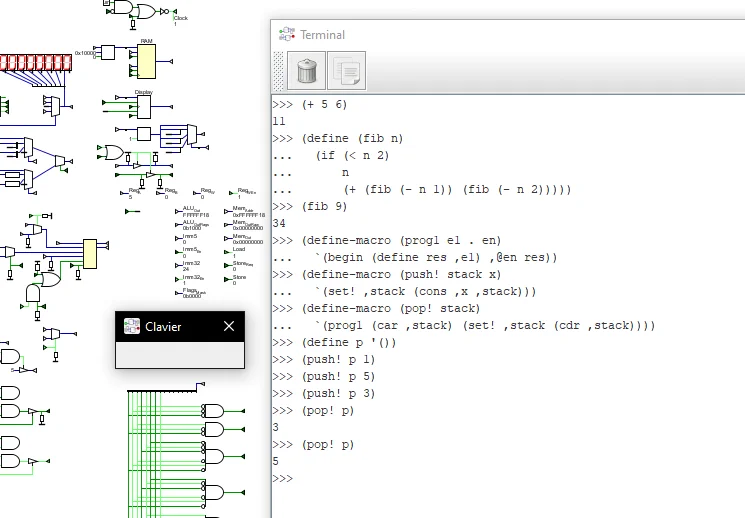Close the Clavier window

229,326
